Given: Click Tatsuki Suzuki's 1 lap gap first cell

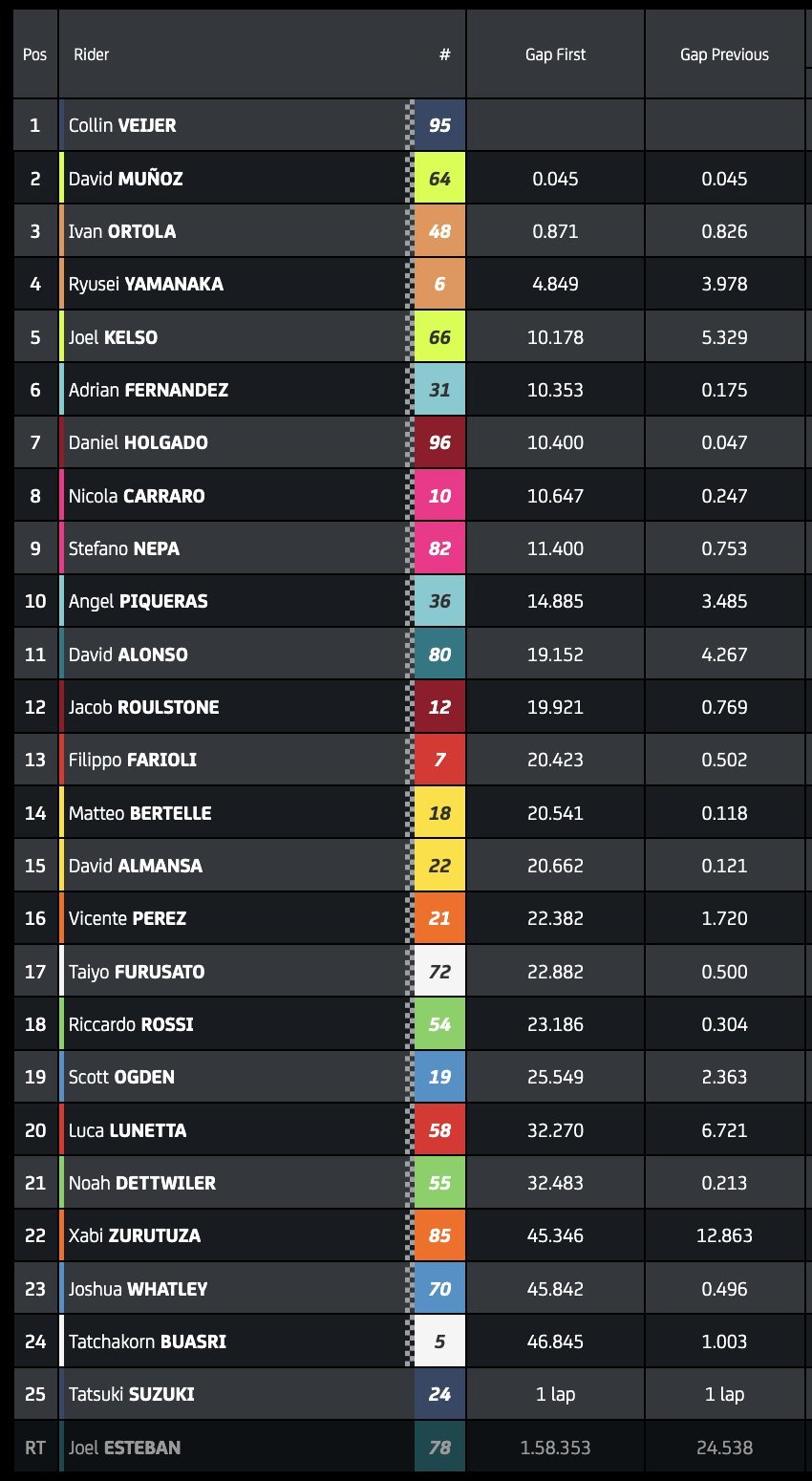Looking at the screenshot, I should tap(555, 1394).
